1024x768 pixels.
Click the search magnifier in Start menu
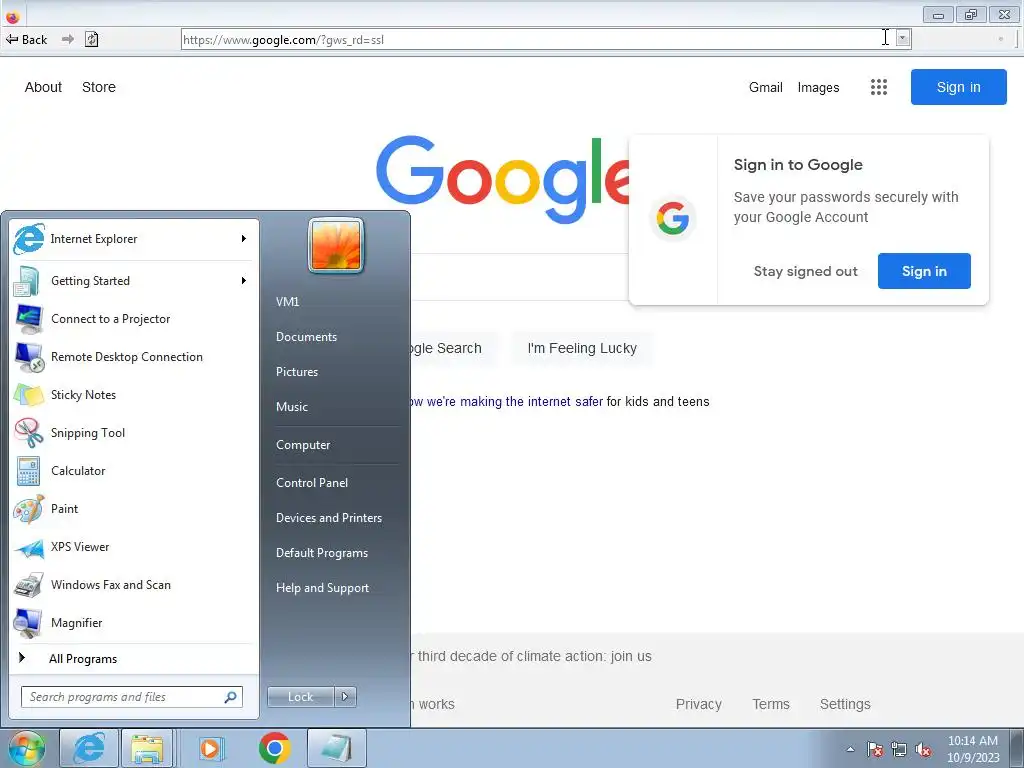pyautogui.click(x=231, y=697)
